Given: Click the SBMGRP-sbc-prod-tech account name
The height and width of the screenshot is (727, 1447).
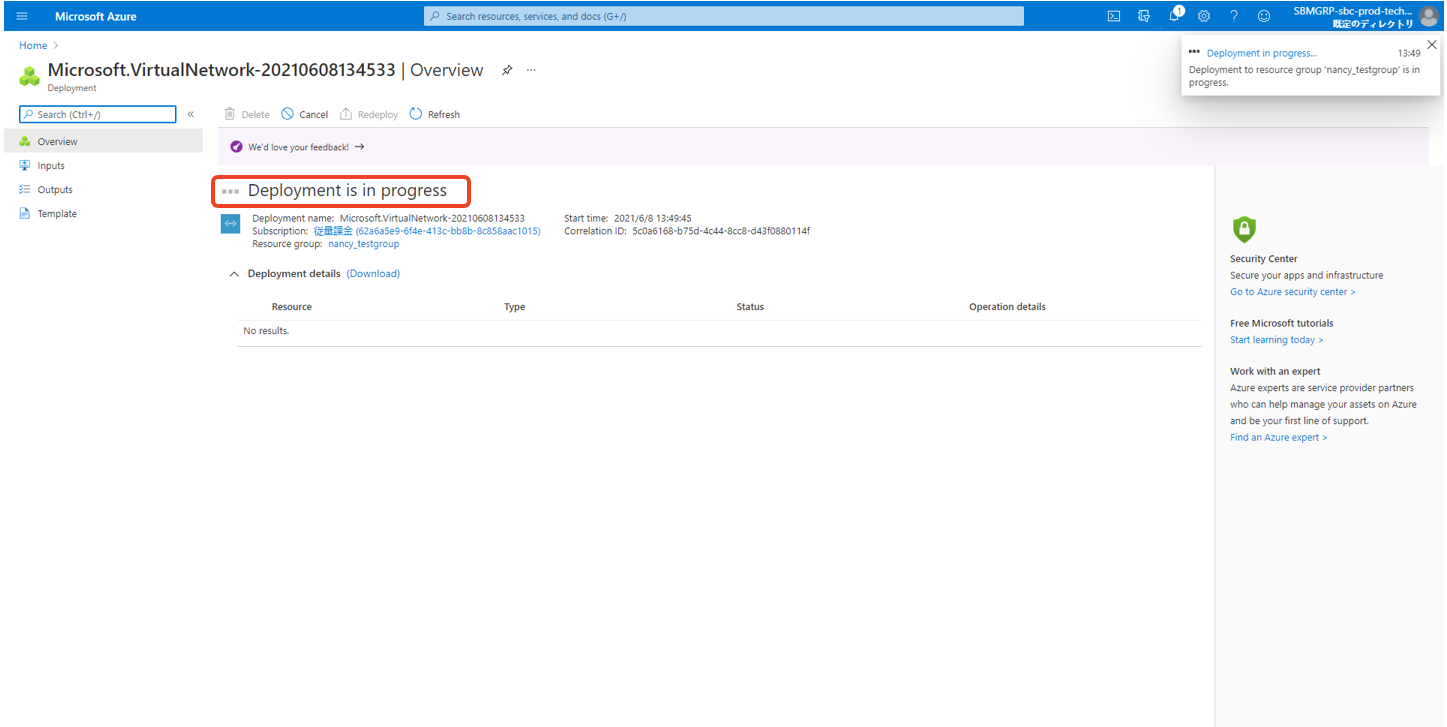Looking at the screenshot, I should [1353, 11].
